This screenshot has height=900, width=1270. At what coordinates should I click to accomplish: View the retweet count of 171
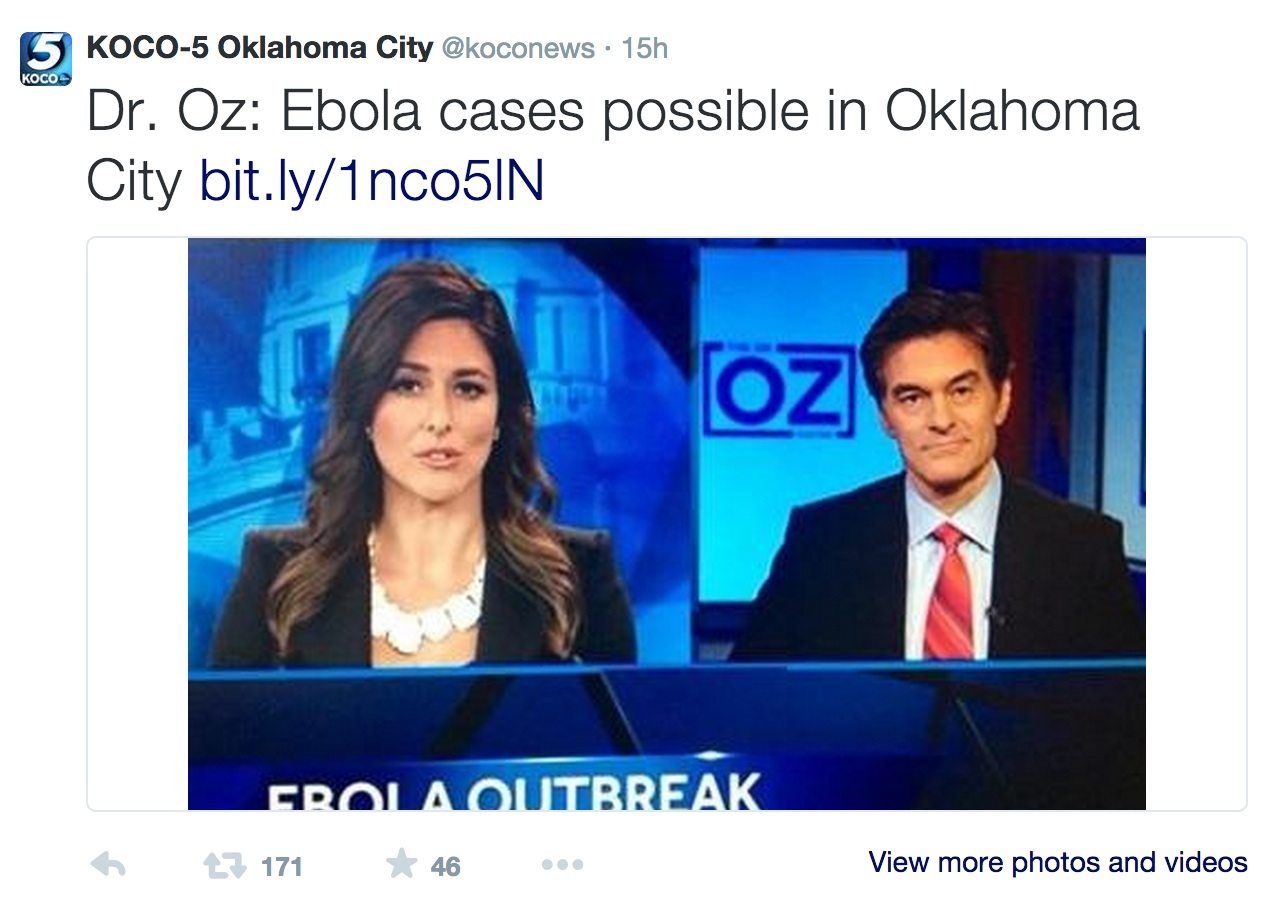coord(281,866)
